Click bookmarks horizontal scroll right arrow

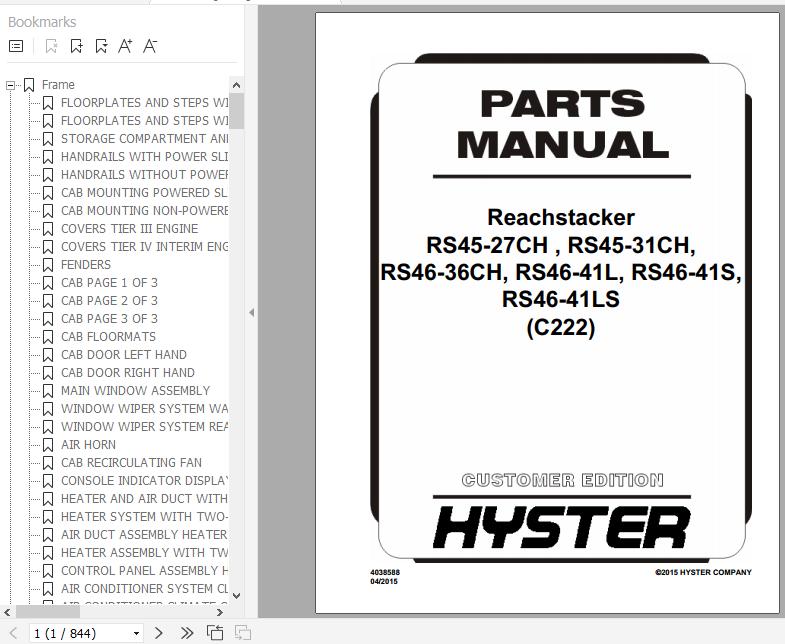click(219, 612)
